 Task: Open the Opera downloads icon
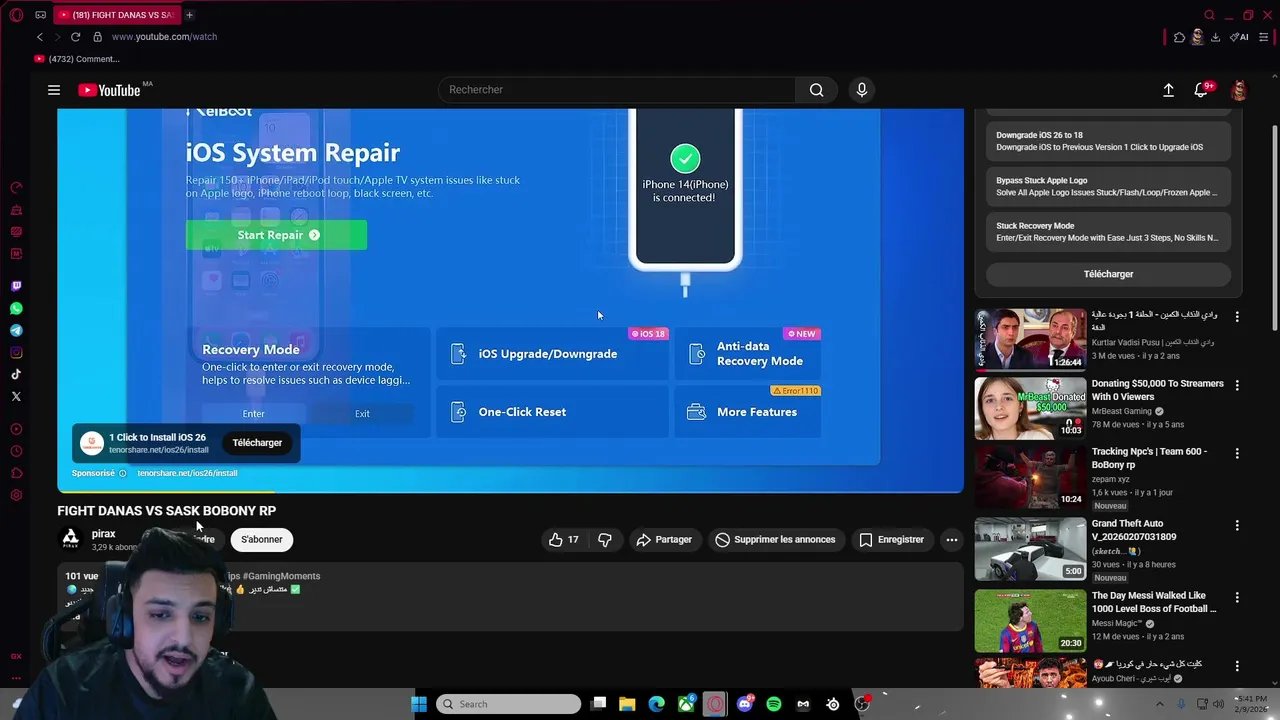tap(1215, 37)
